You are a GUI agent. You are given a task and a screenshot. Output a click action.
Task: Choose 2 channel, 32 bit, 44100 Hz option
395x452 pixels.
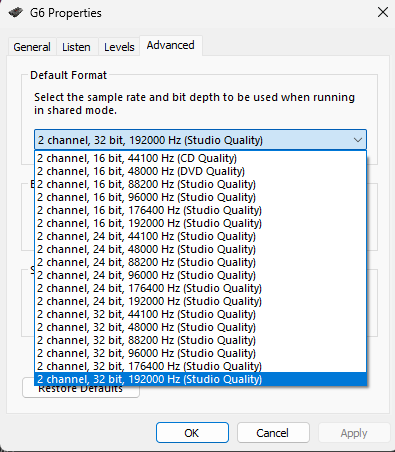click(200, 314)
